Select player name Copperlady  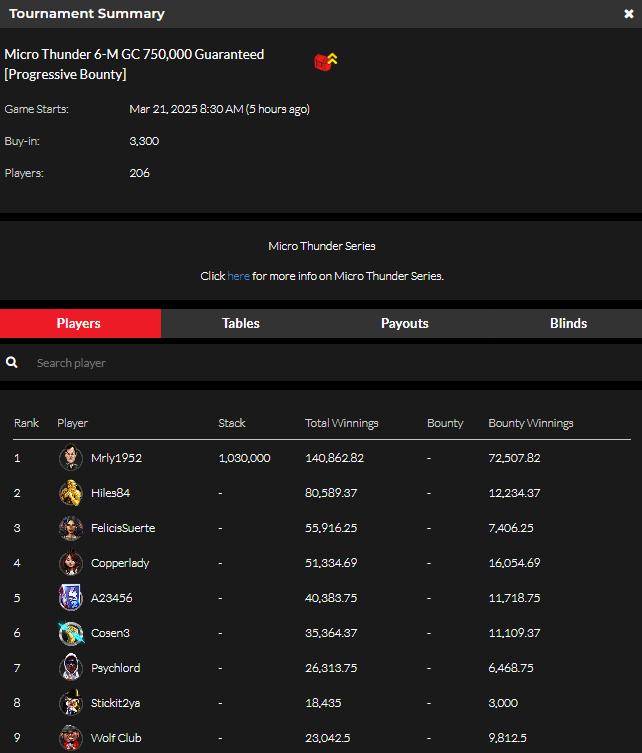coord(120,563)
